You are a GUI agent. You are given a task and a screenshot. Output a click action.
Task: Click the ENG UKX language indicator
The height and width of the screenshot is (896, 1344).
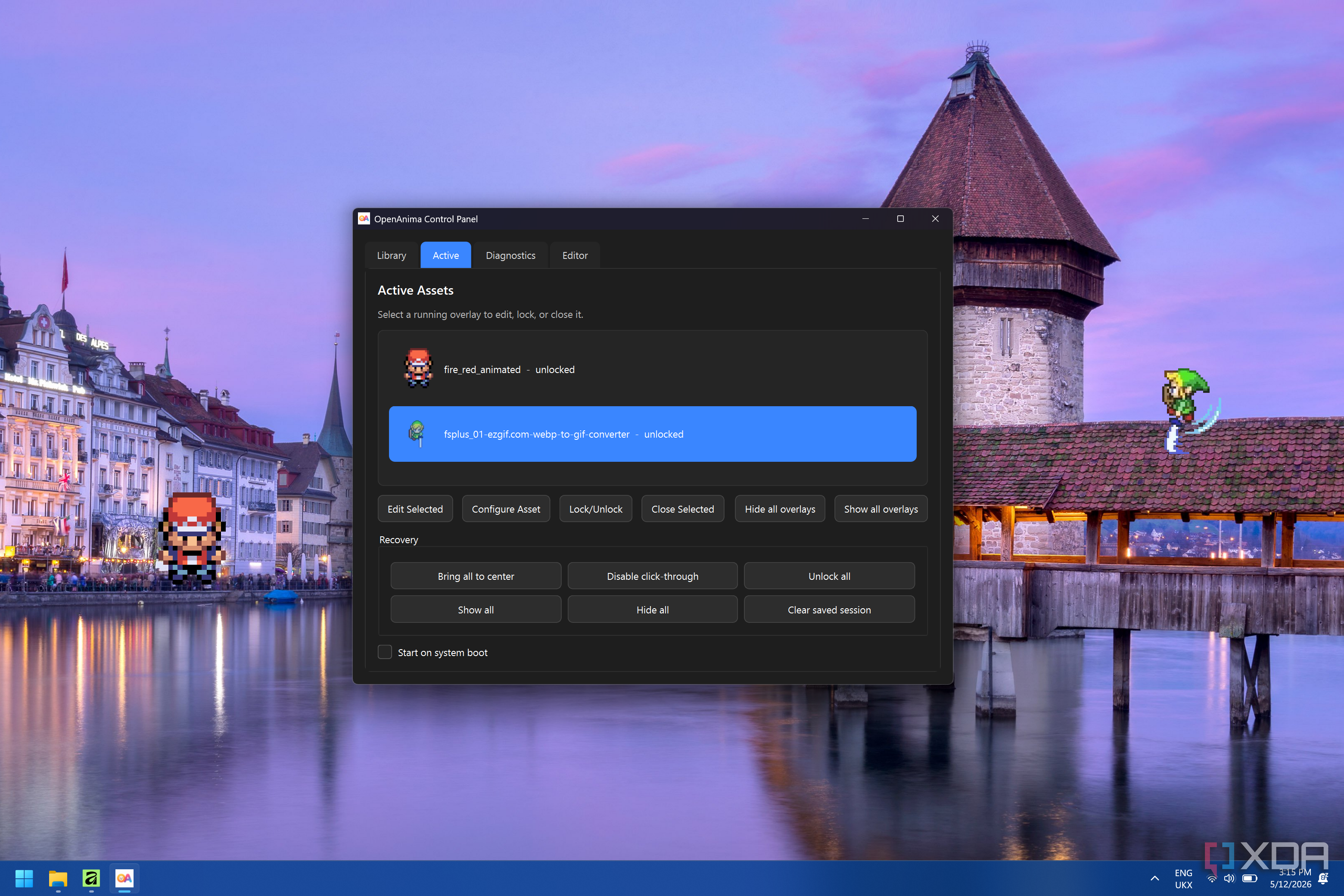coord(1183,879)
